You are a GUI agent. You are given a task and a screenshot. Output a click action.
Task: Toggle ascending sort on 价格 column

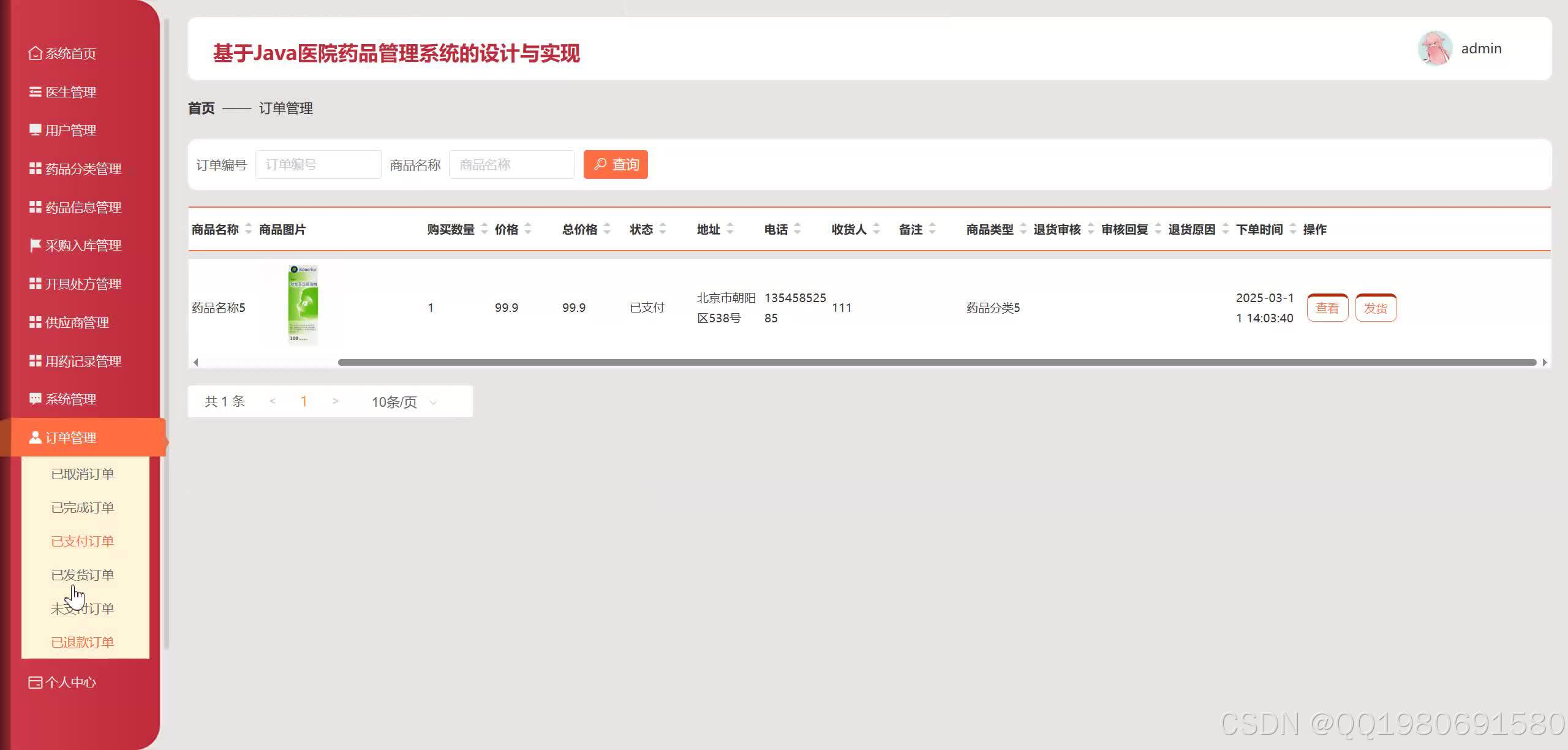[x=527, y=226]
